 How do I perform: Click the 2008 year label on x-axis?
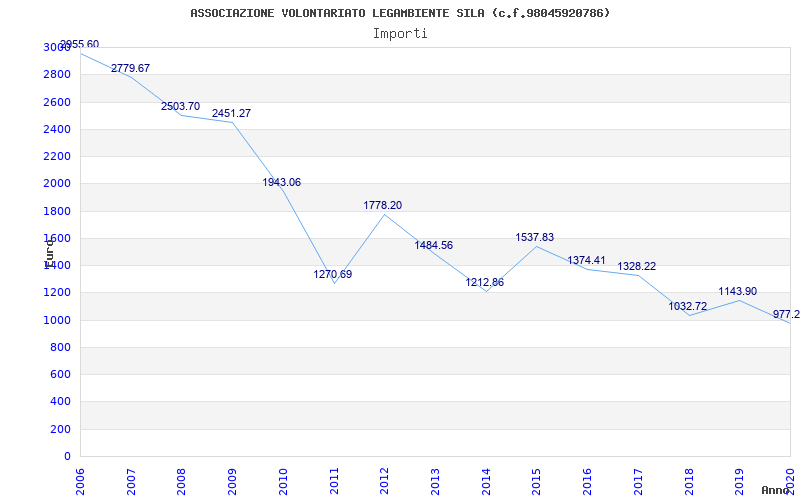[x=182, y=482]
